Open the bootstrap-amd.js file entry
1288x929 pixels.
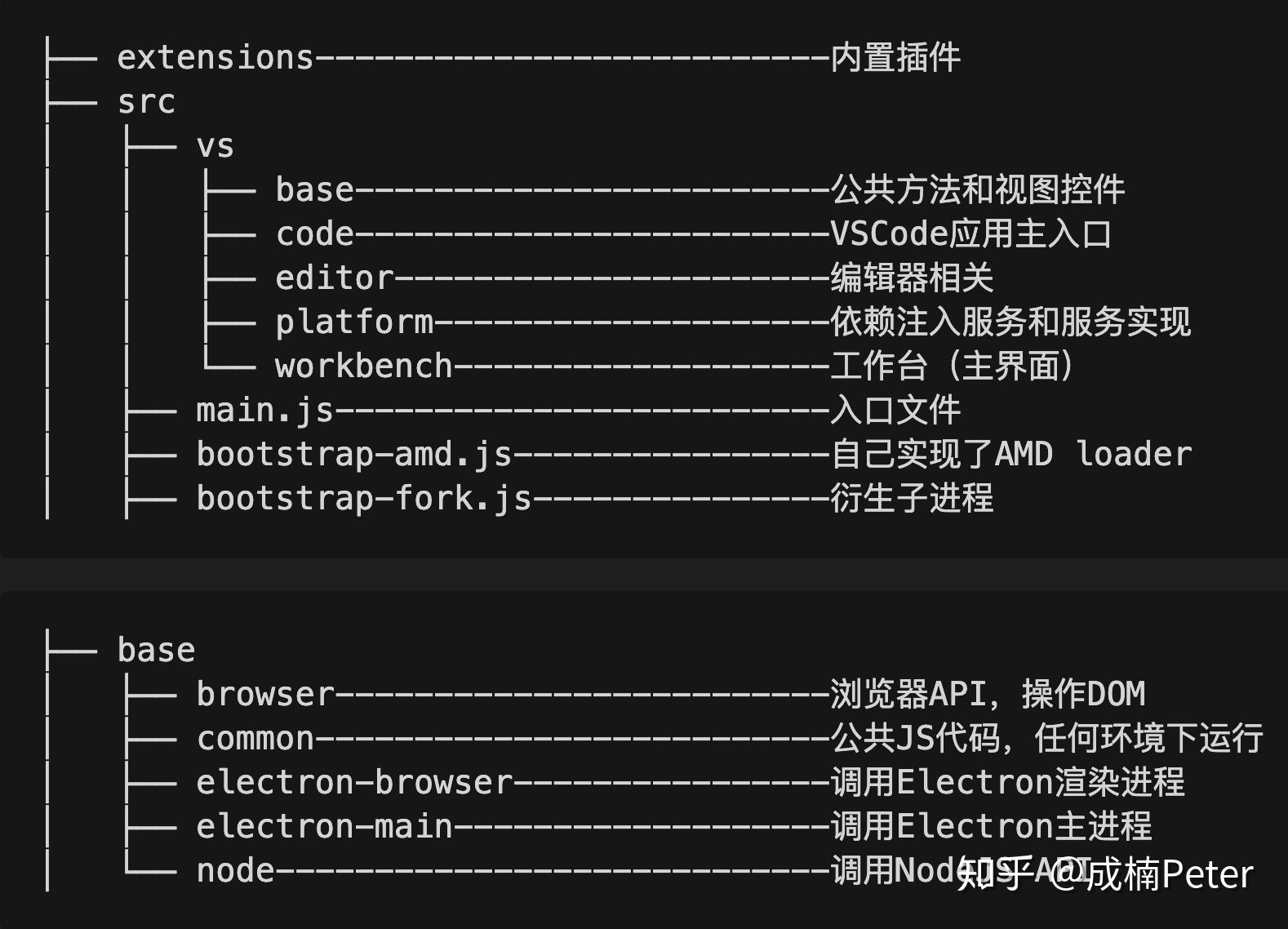353,455
